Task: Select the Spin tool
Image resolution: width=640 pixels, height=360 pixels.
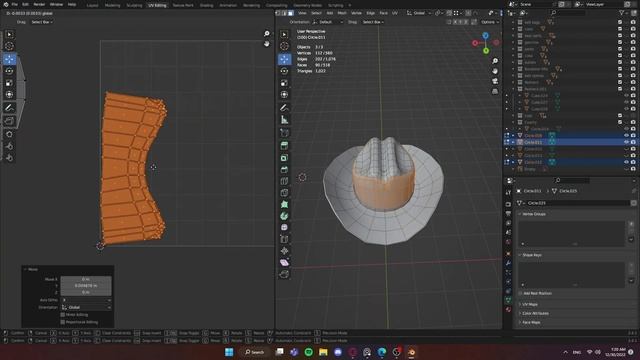Action: (284, 216)
